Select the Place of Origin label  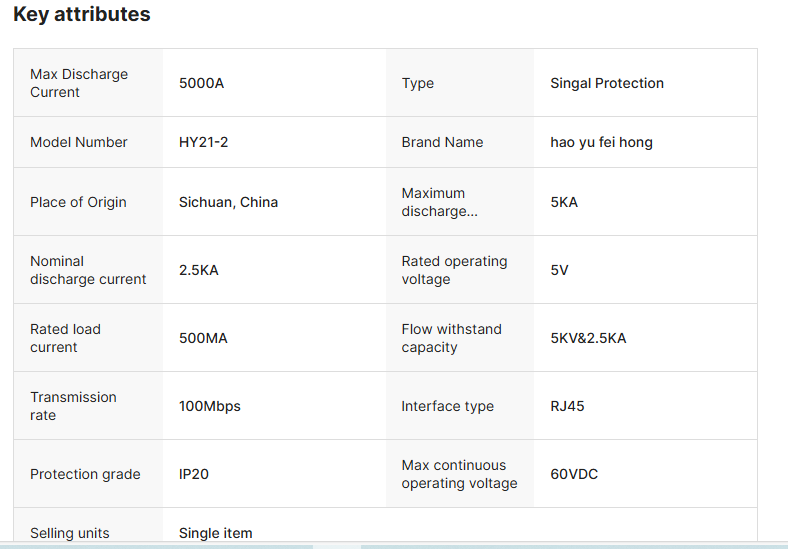(78, 202)
